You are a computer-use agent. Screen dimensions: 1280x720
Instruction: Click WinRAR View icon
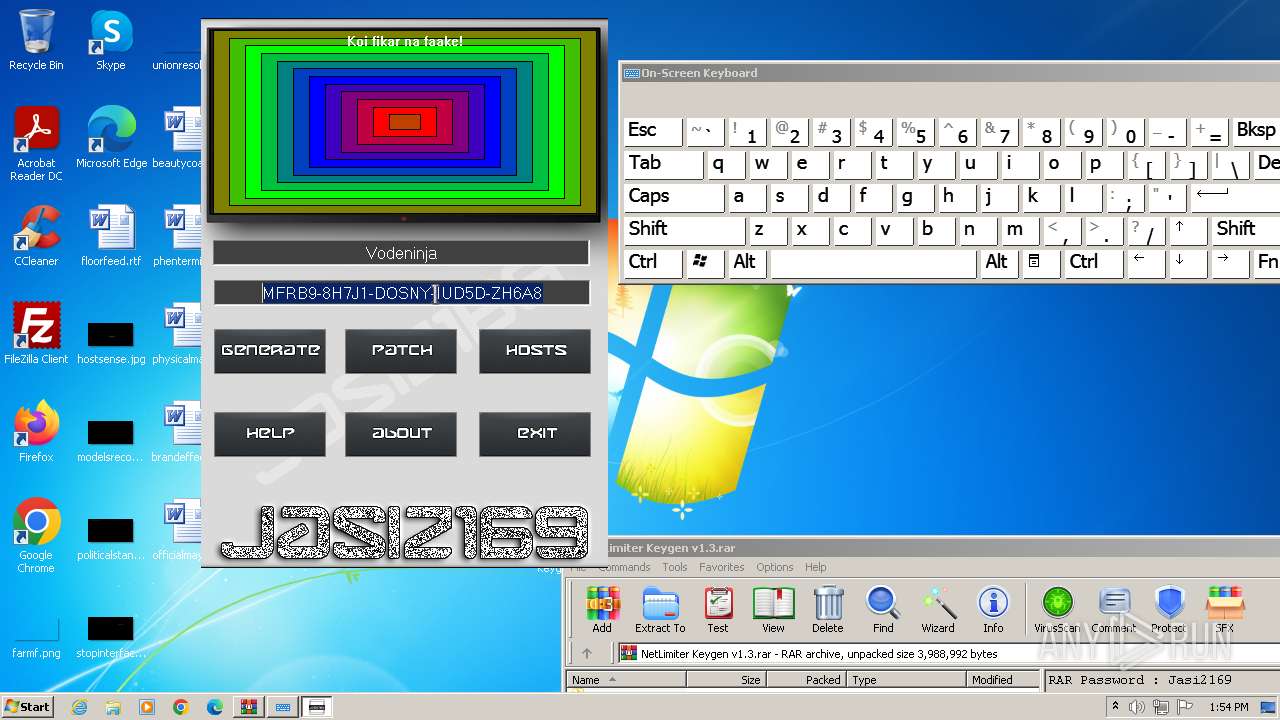coord(773,610)
